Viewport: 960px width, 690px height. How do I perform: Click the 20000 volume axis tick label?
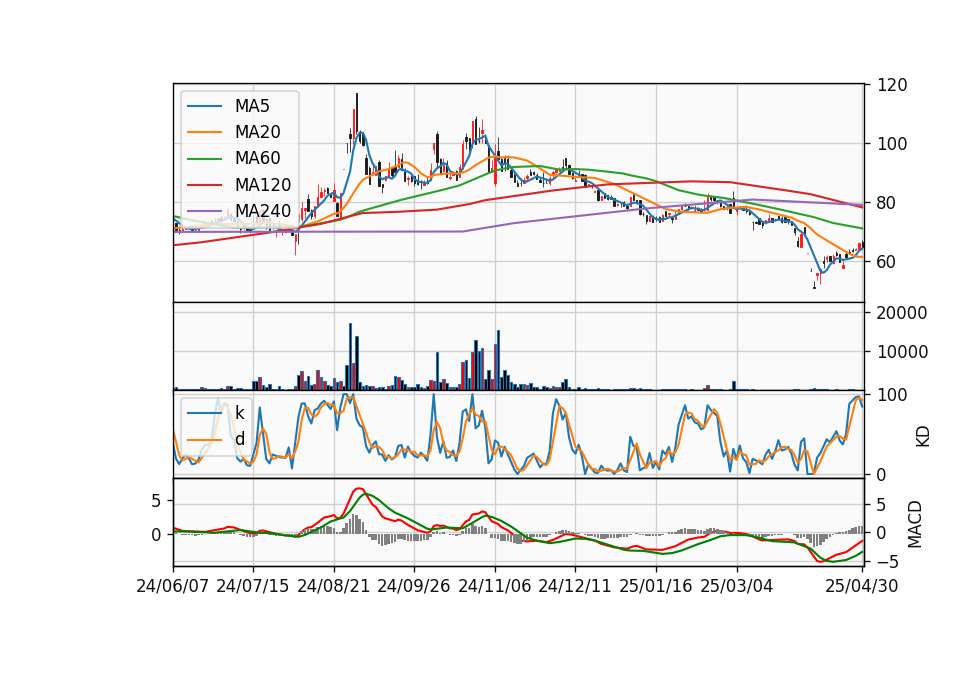(902, 313)
